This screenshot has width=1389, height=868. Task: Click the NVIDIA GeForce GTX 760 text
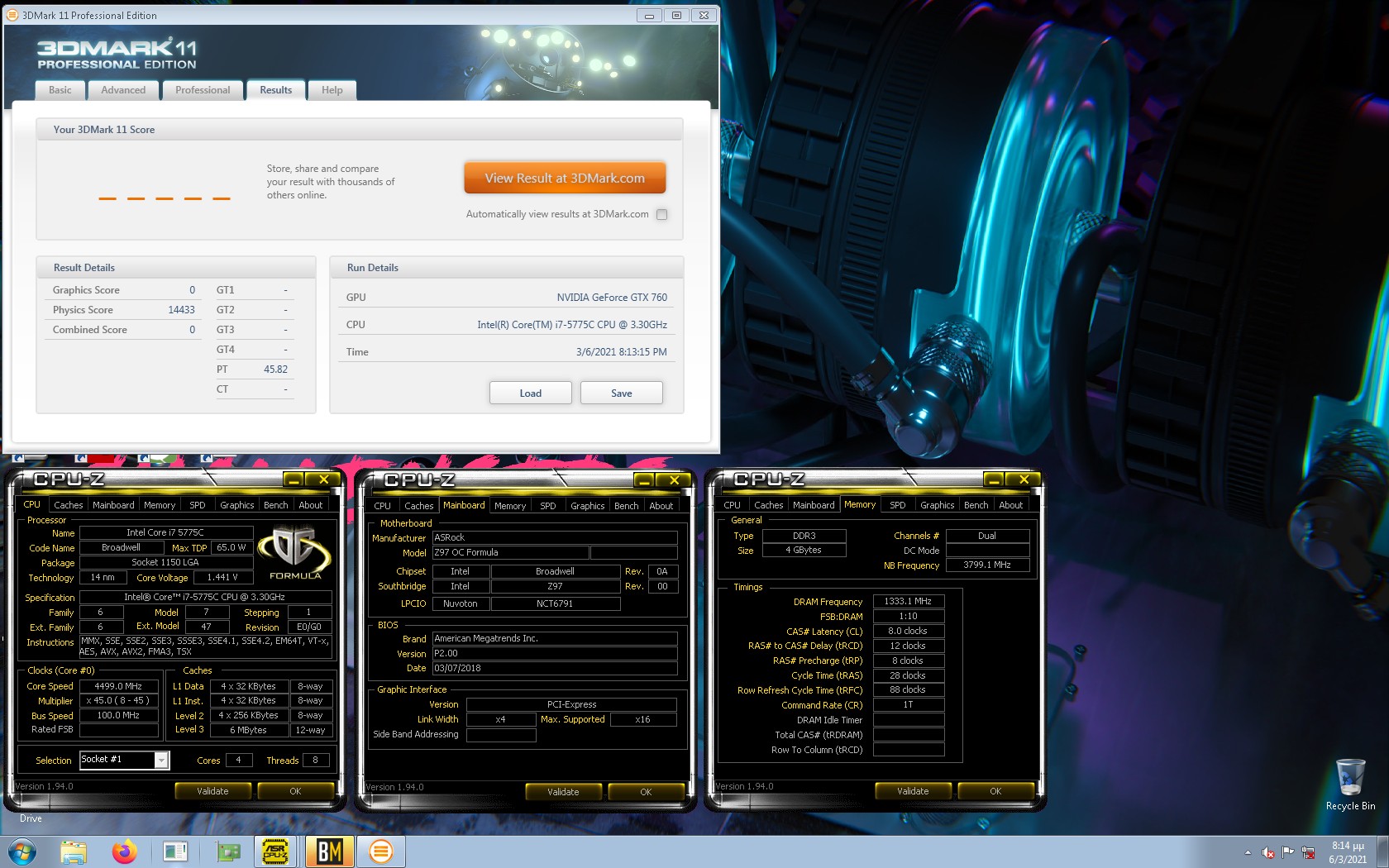pos(612,298)
